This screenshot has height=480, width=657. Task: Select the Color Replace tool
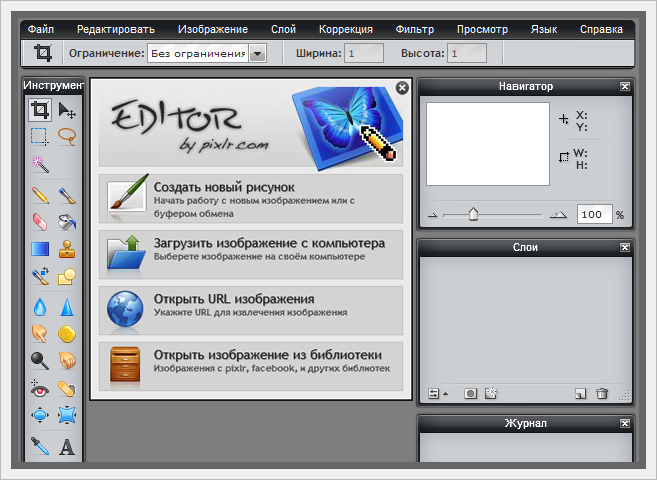40,276
